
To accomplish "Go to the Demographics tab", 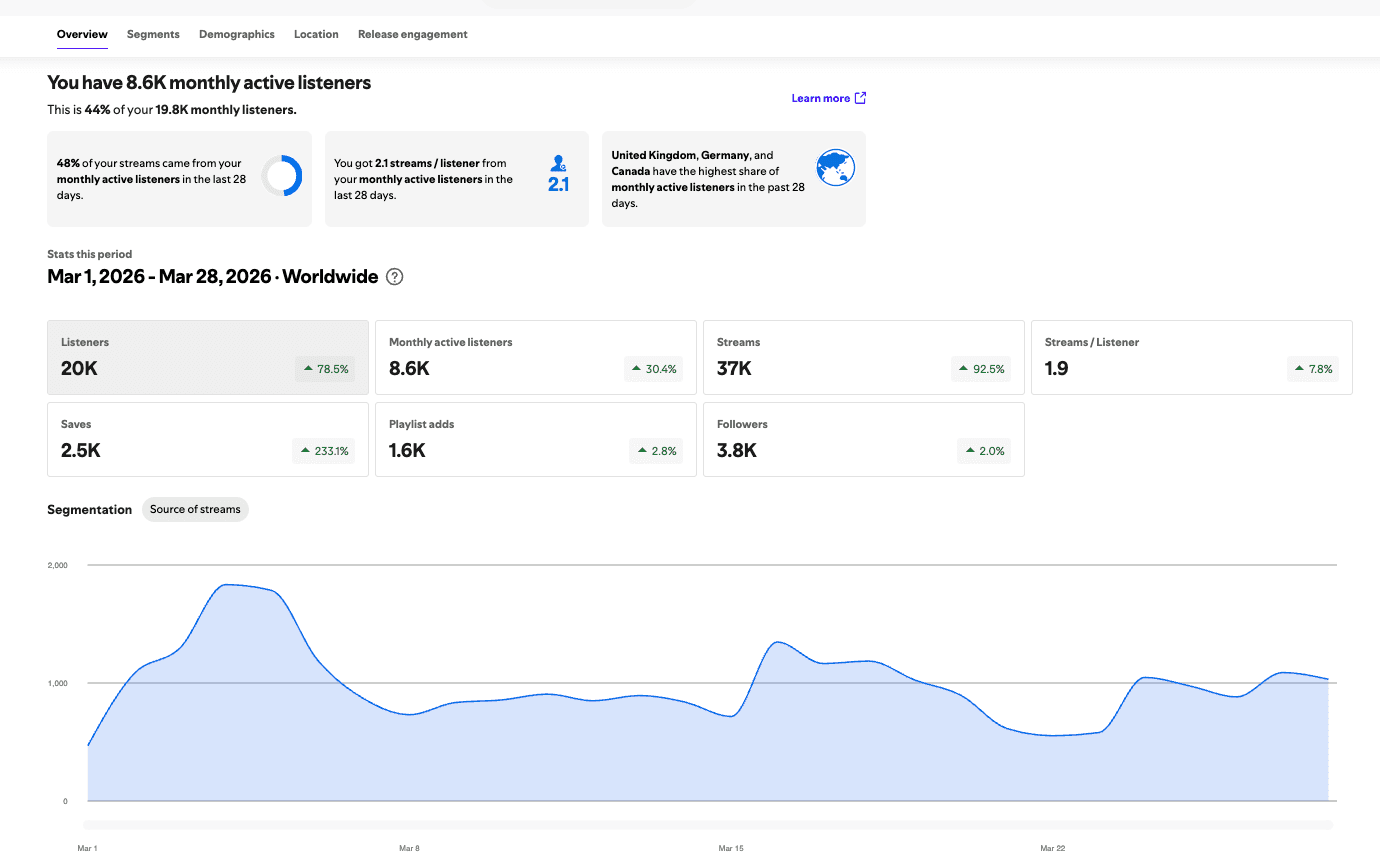I will tap(237, 34).
